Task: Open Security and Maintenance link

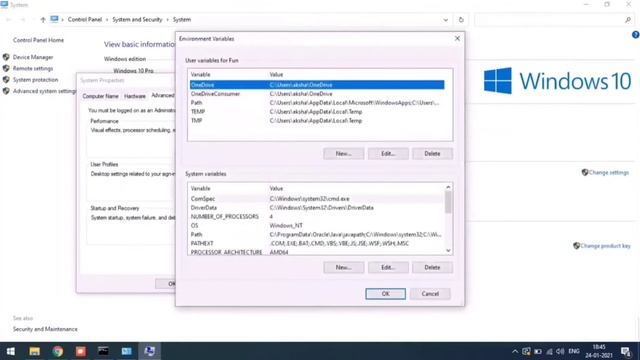Action: 45,329
